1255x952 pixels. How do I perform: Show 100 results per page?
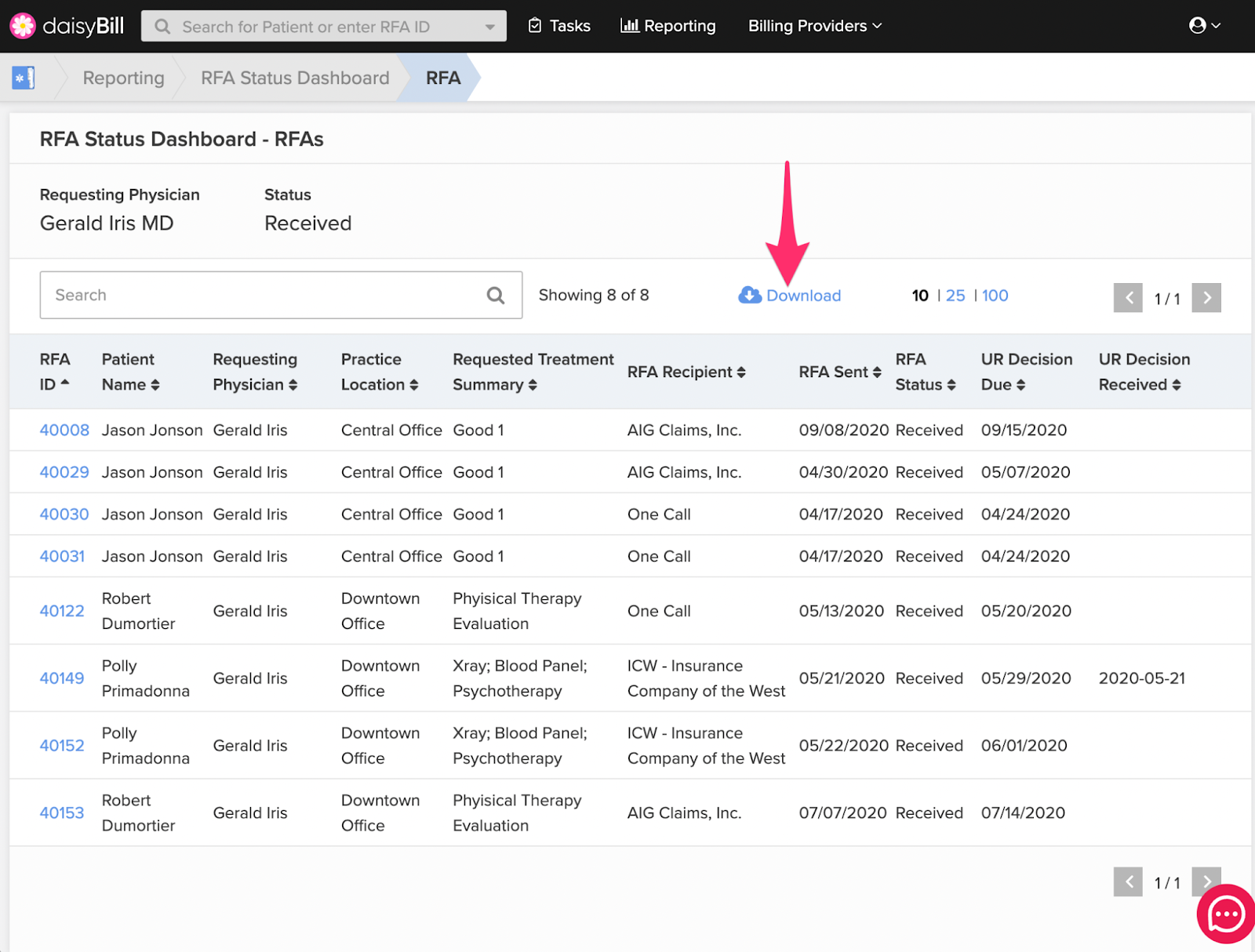(994, 296)
